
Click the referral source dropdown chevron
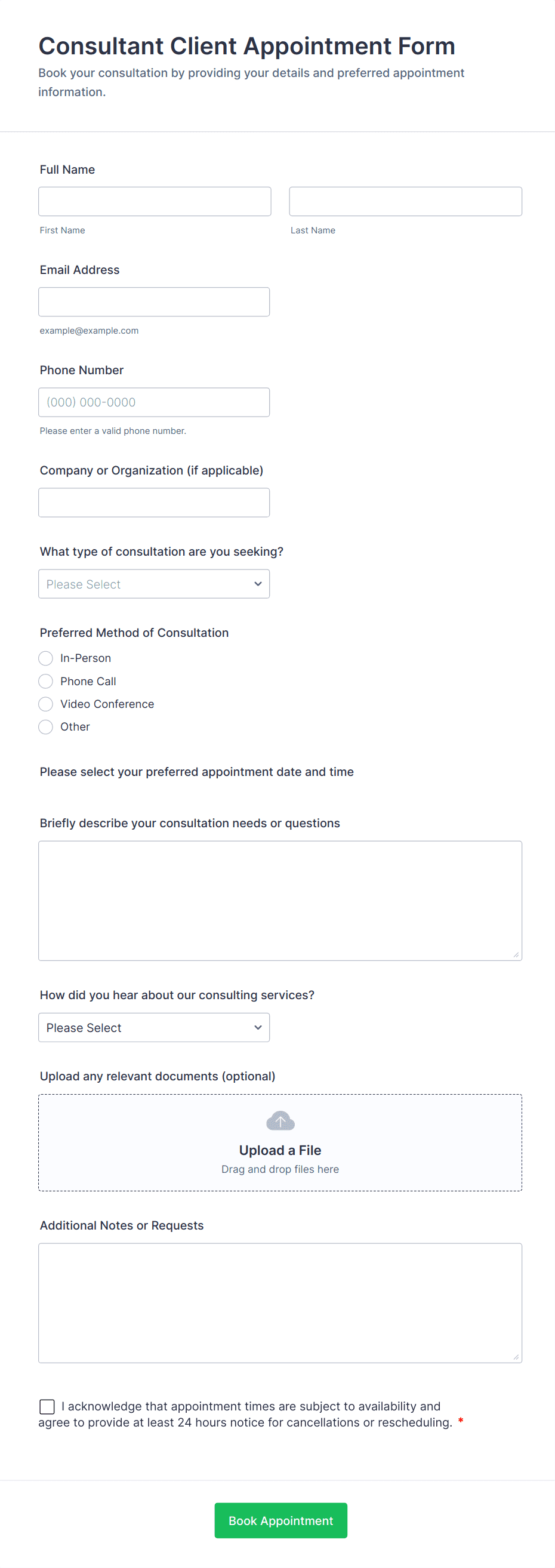[x=258, y=1027]
